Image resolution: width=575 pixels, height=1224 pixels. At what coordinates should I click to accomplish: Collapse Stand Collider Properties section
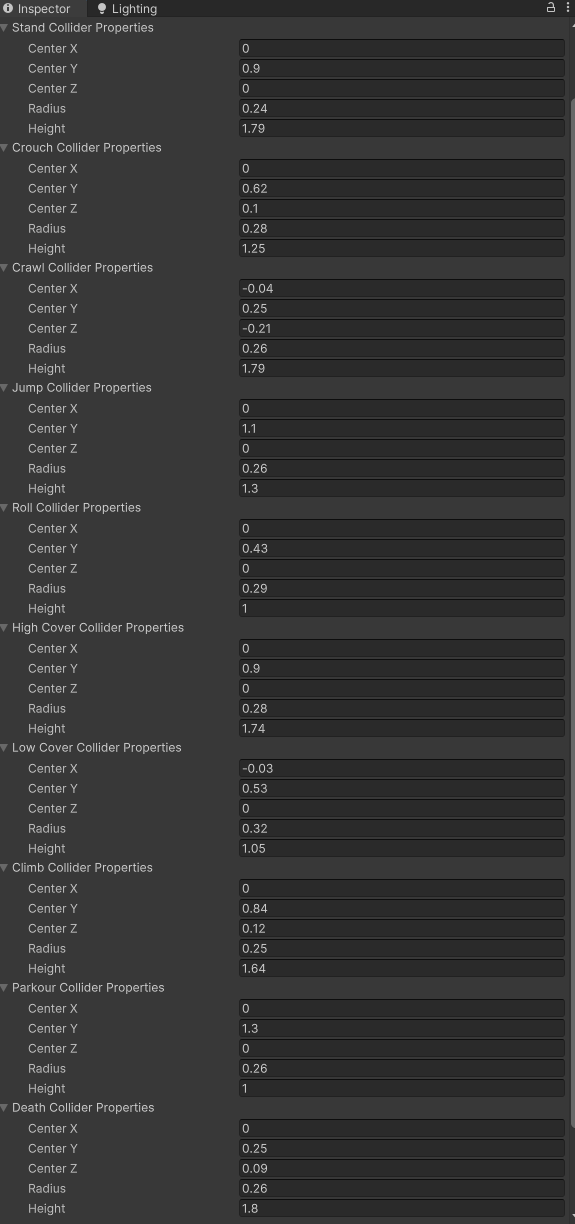[x=5, y=28]
